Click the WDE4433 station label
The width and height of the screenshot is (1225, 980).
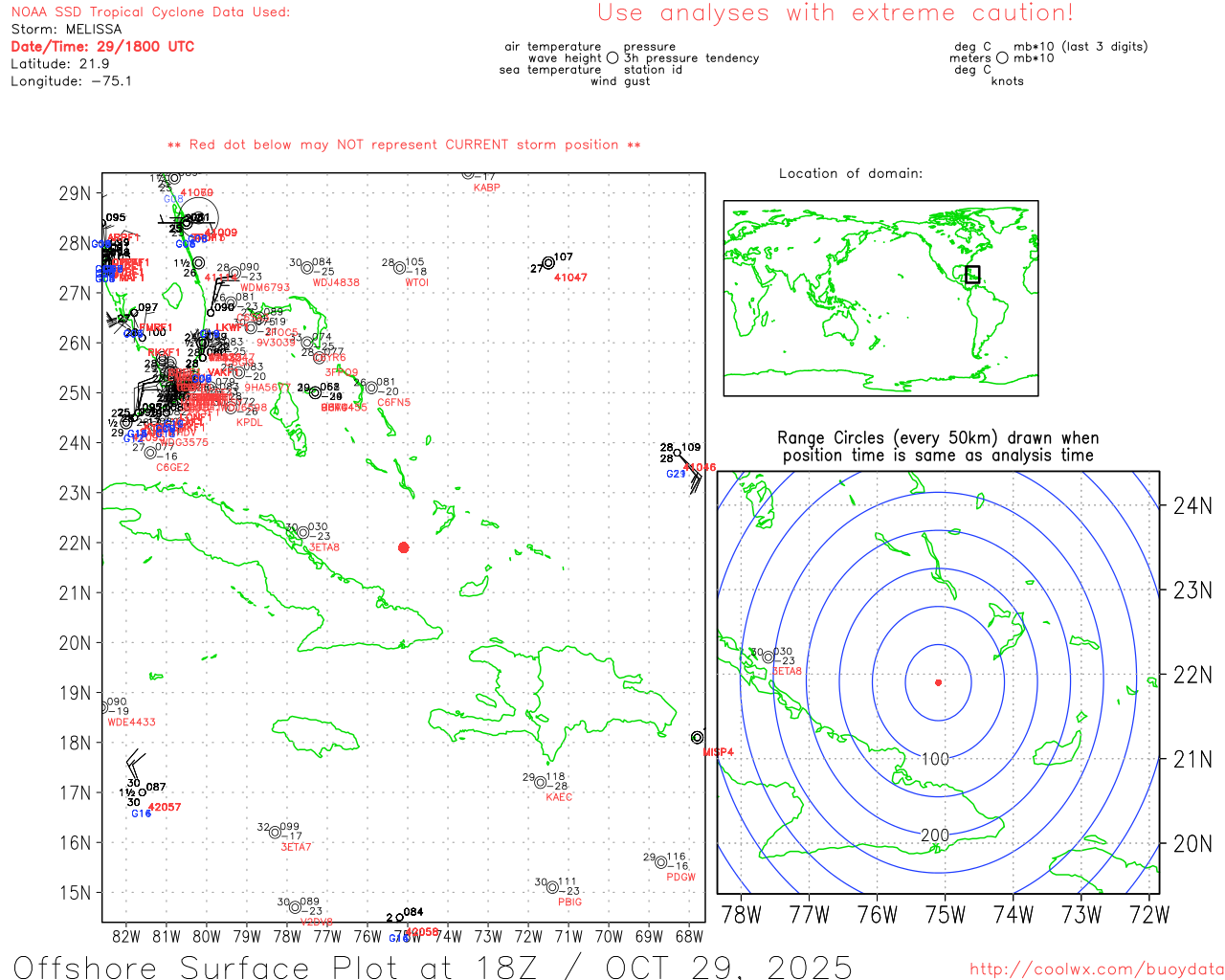[131, 723]
